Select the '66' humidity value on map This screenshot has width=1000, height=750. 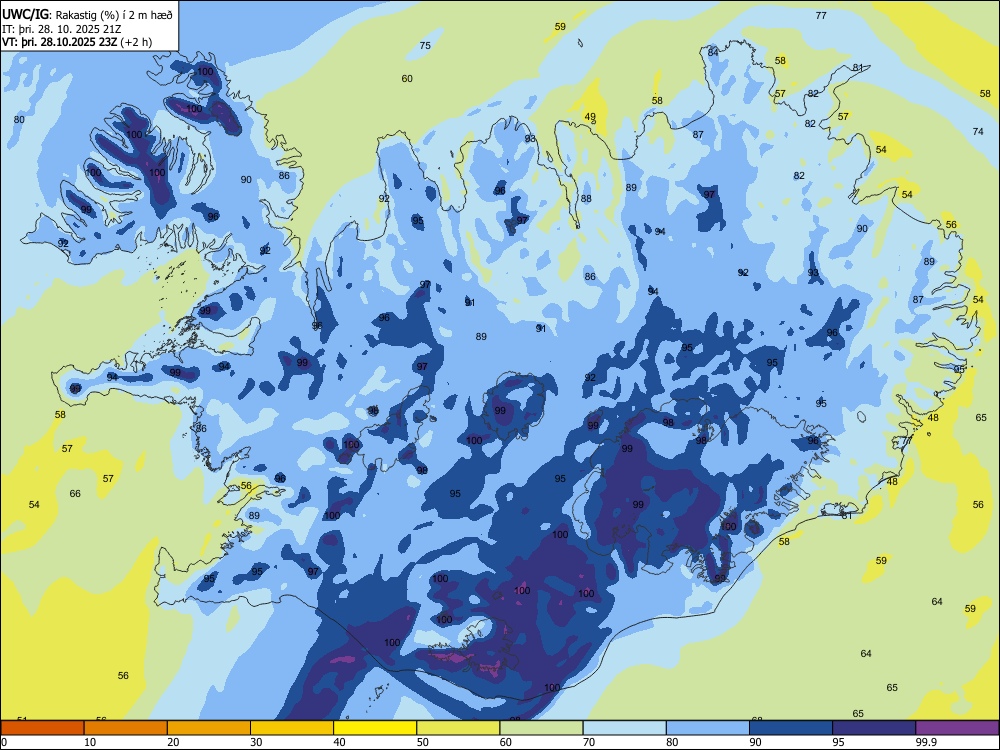(75, 493)
